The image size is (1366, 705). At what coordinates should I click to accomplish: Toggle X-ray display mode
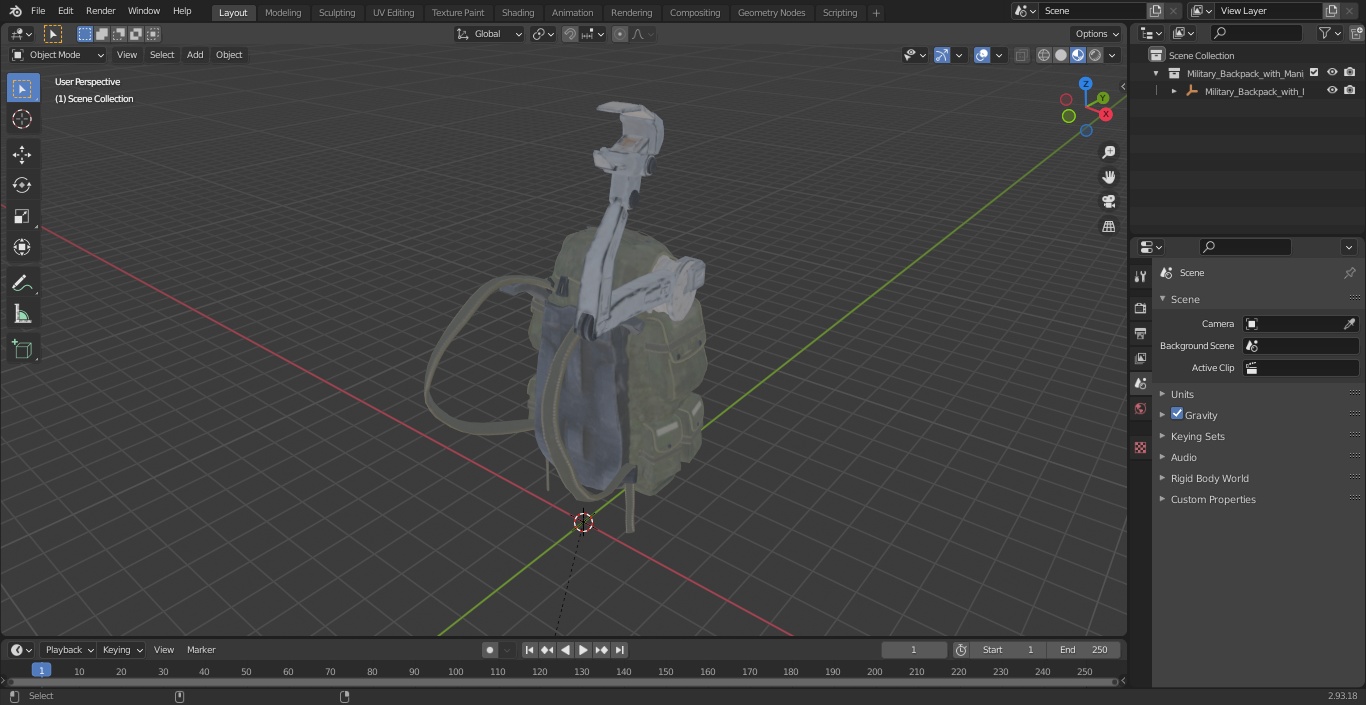(x=1021, y=55)
